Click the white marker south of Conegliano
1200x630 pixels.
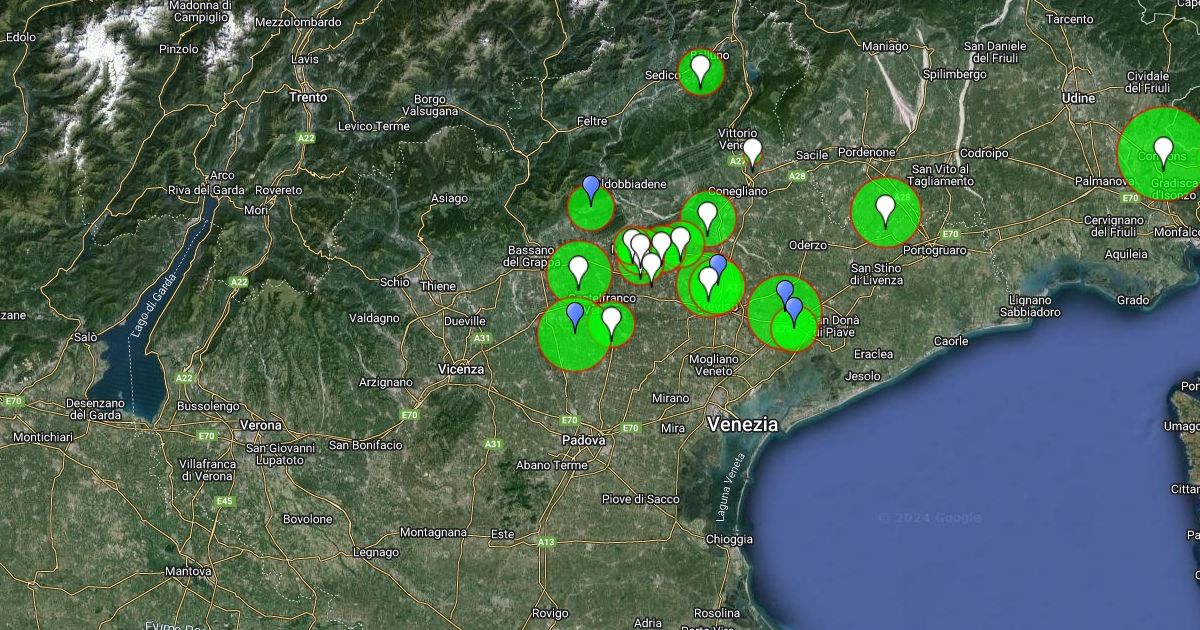[x=708, y=214]
